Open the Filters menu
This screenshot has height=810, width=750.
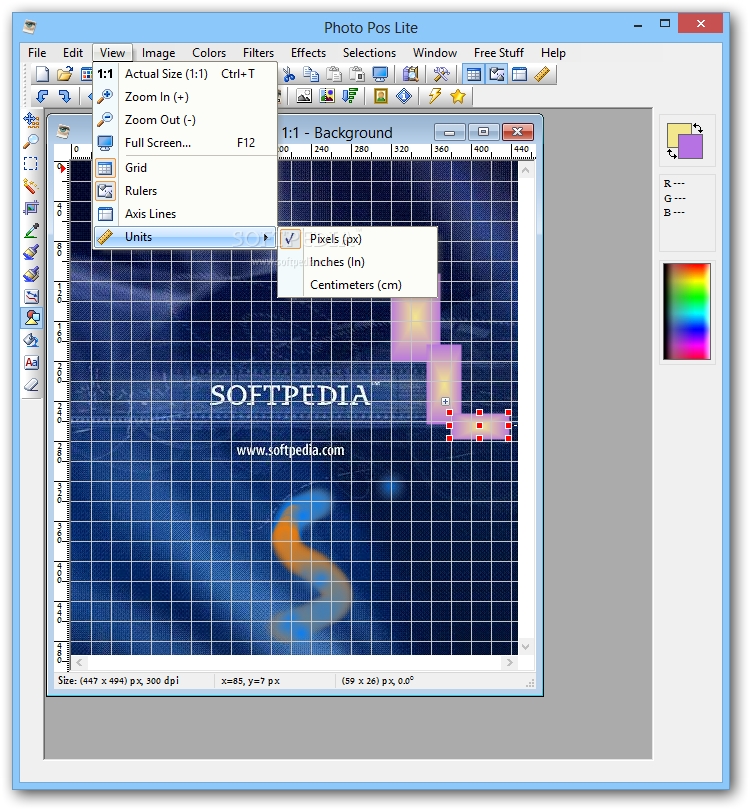point(258,53)
